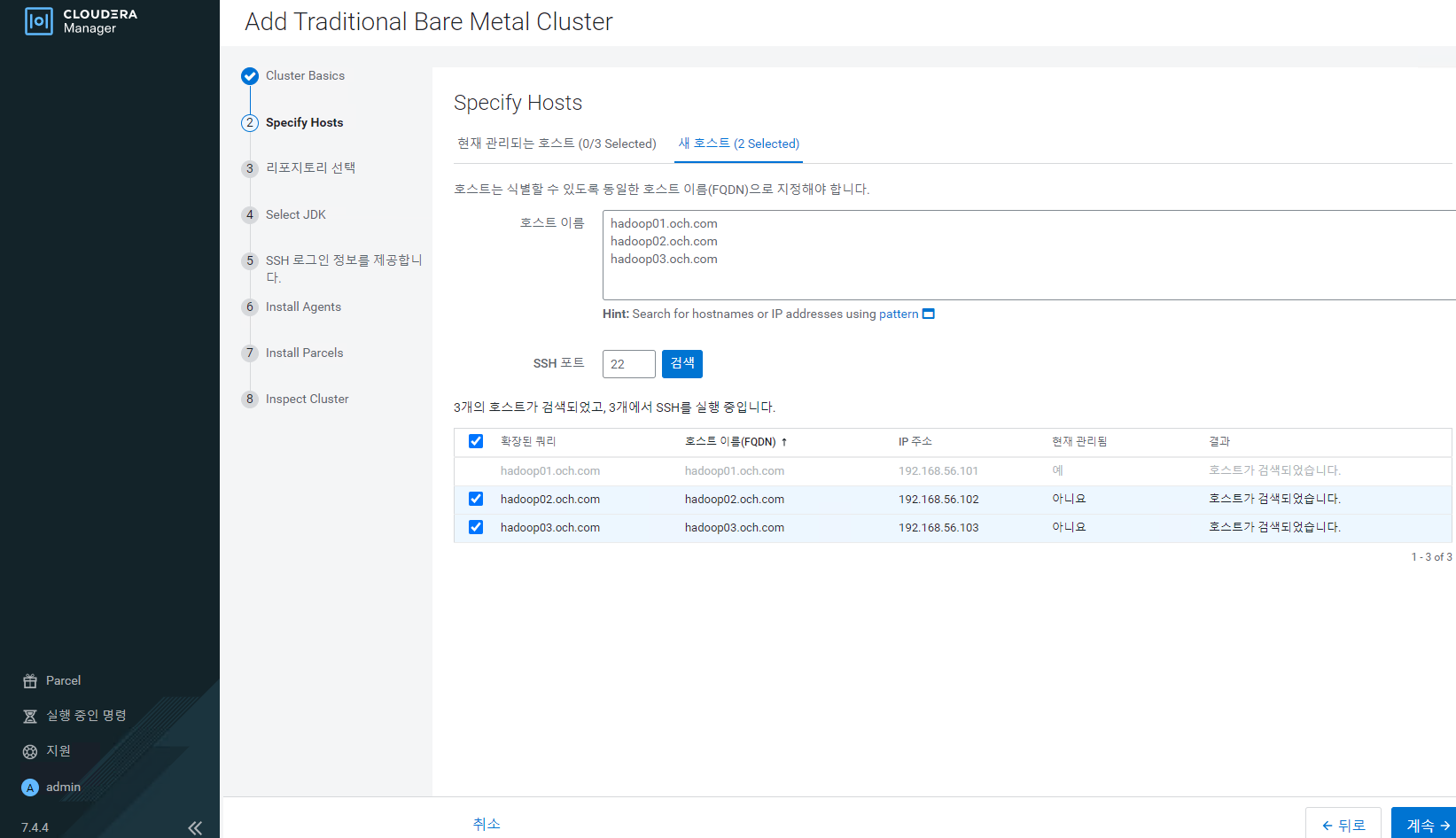
Task: Select the 새 호스트 (2 Selected) tab
Action: coord(739,144)
